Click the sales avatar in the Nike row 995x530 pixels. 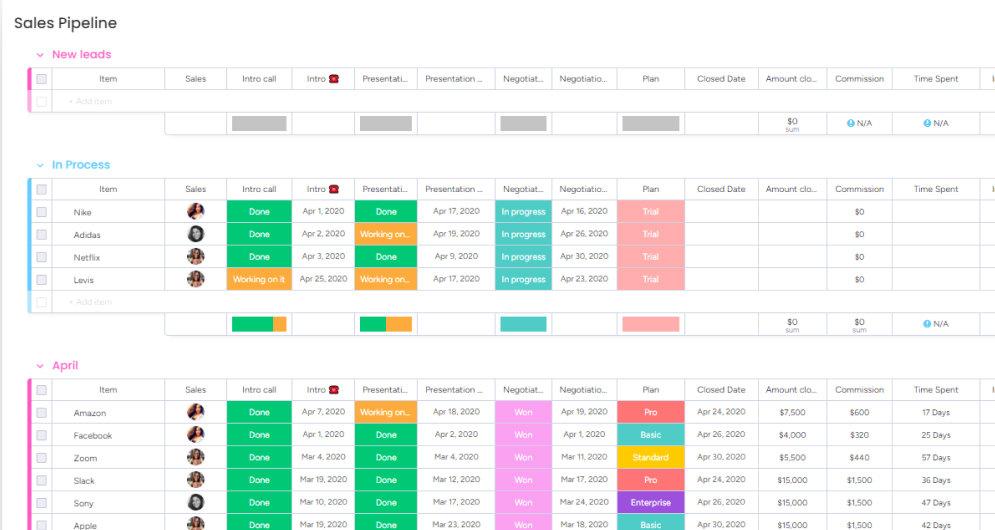click(x=196, y=212)
